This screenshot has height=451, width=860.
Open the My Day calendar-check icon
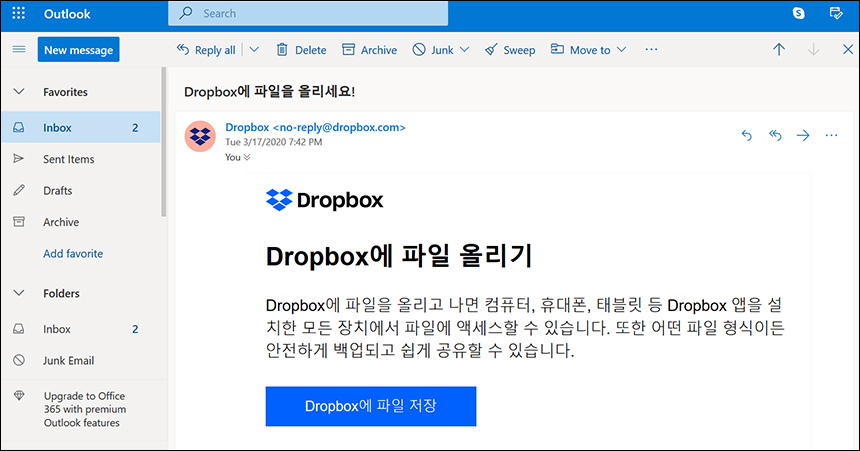(x=835, y=13)
